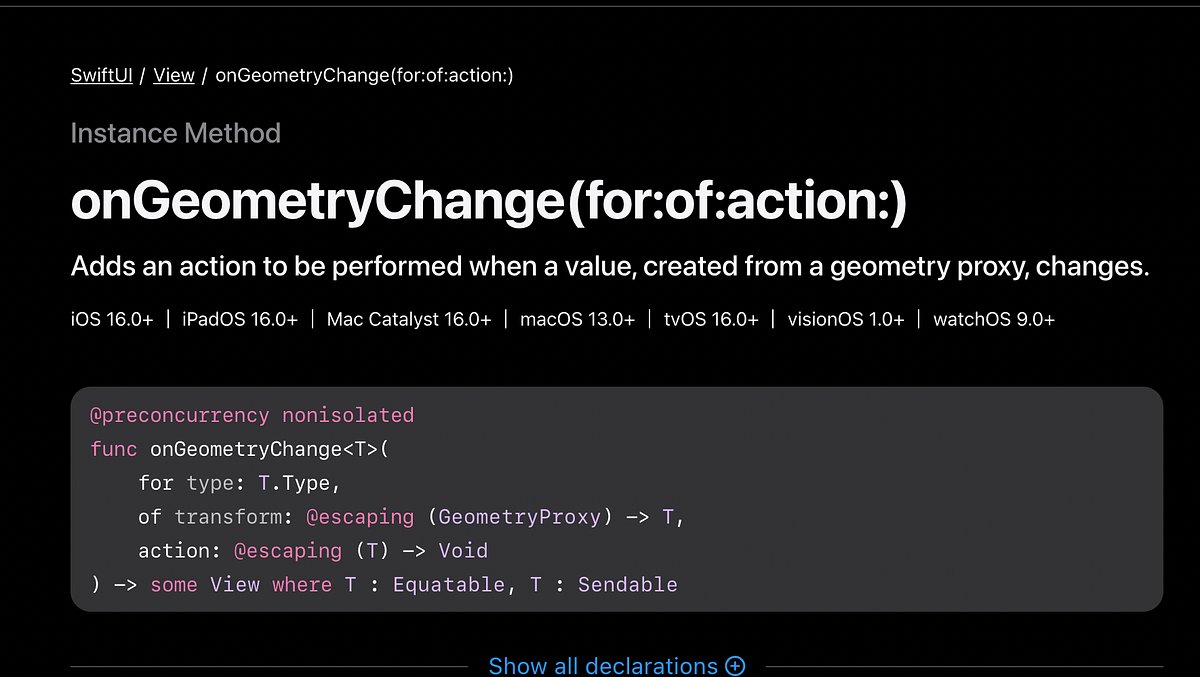Image resolution: width=1200 pixels, height=677 pixels.
Task: Select the iOS 16.0+ availability label
Action: (112, 319)
